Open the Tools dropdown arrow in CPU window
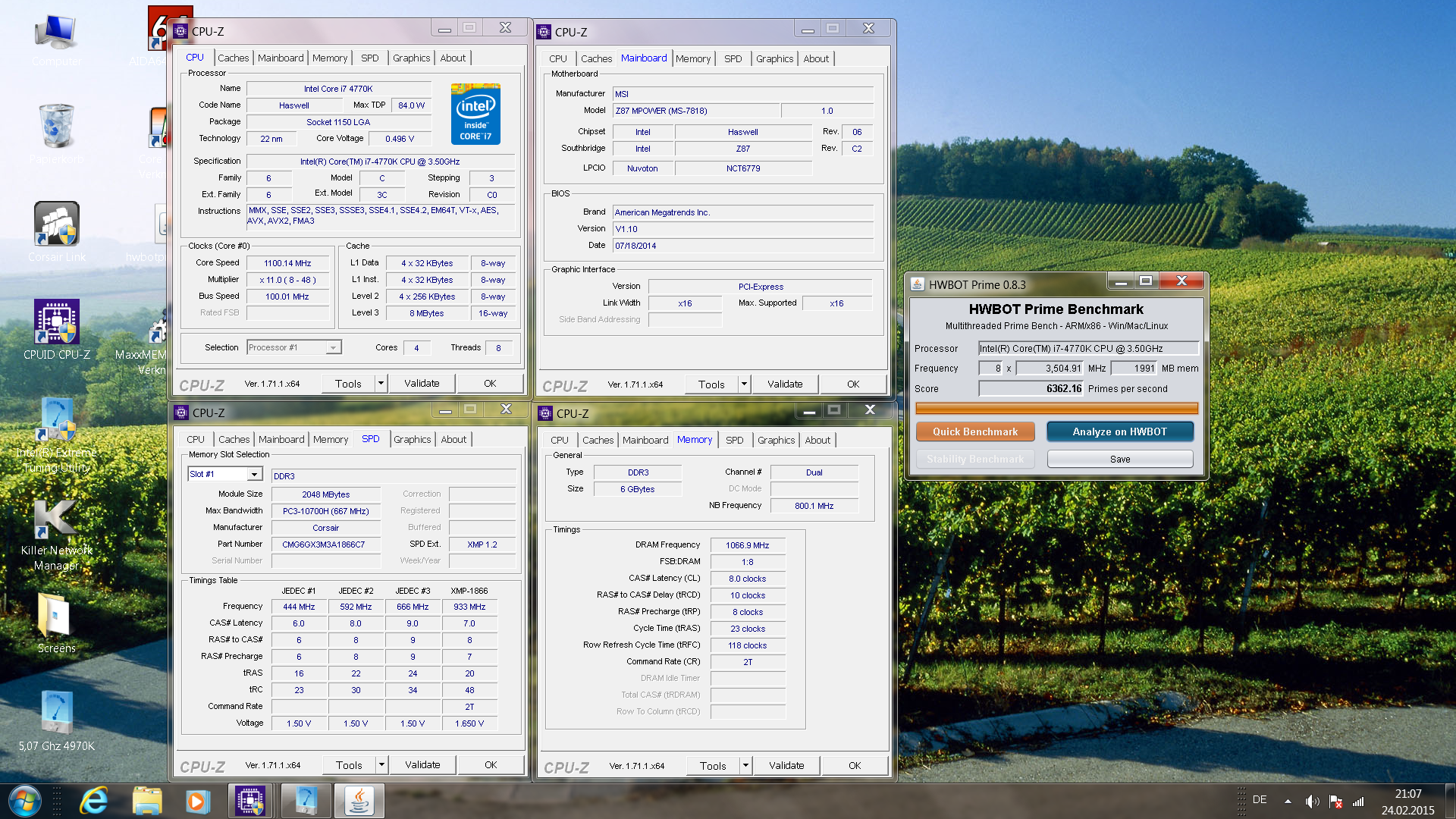 tap(381, 383)
